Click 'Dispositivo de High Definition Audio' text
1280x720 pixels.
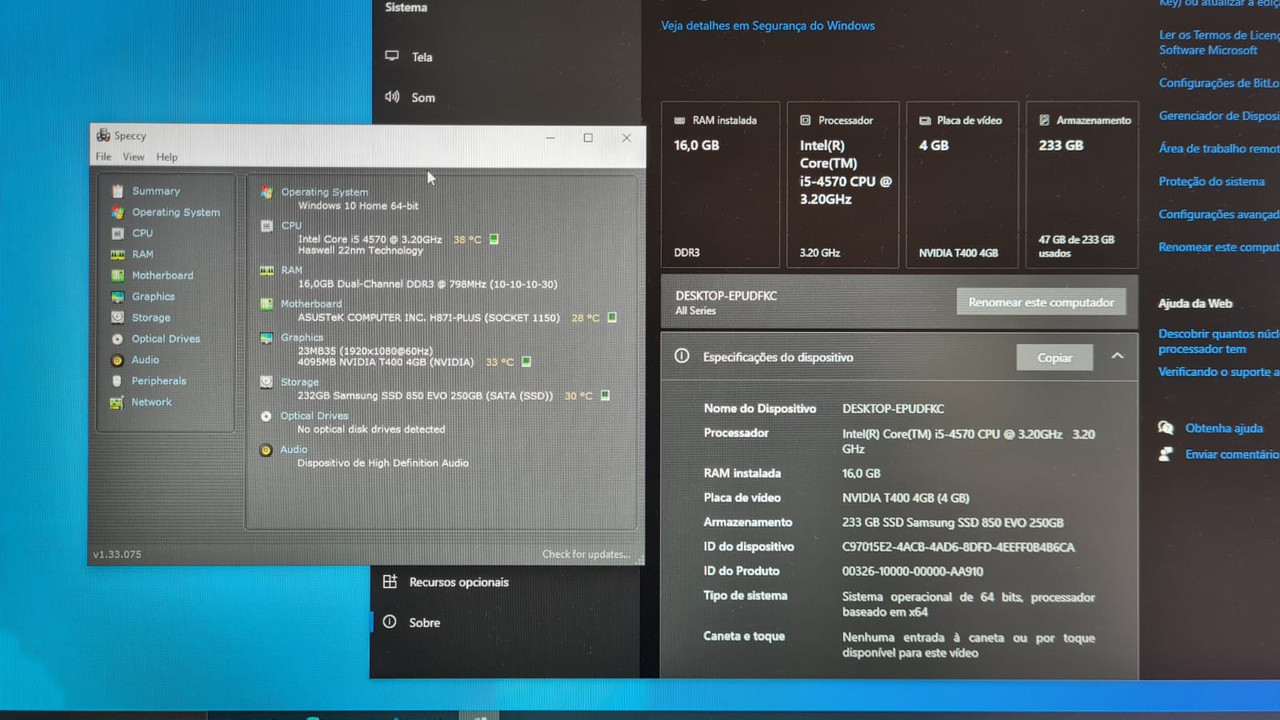coord(383,463)
